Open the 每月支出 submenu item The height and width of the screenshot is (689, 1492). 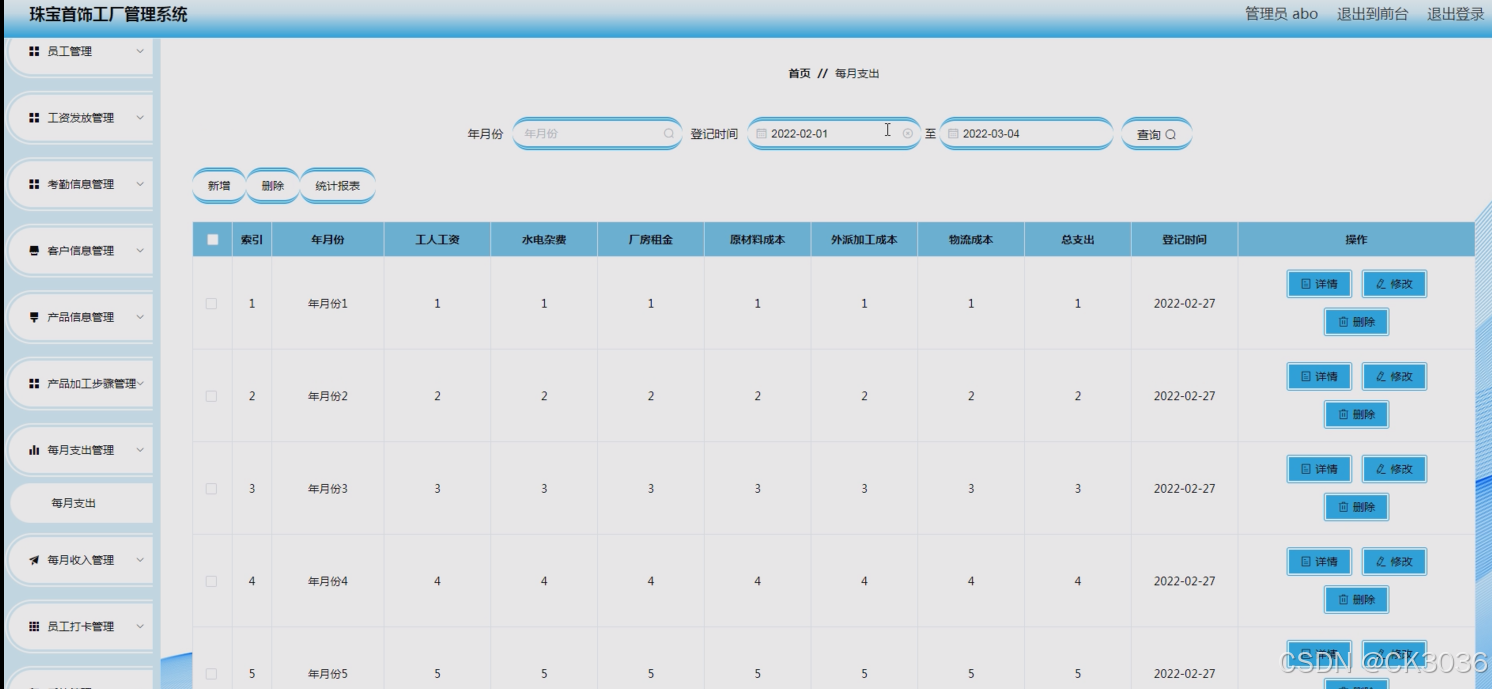(81, 503)
